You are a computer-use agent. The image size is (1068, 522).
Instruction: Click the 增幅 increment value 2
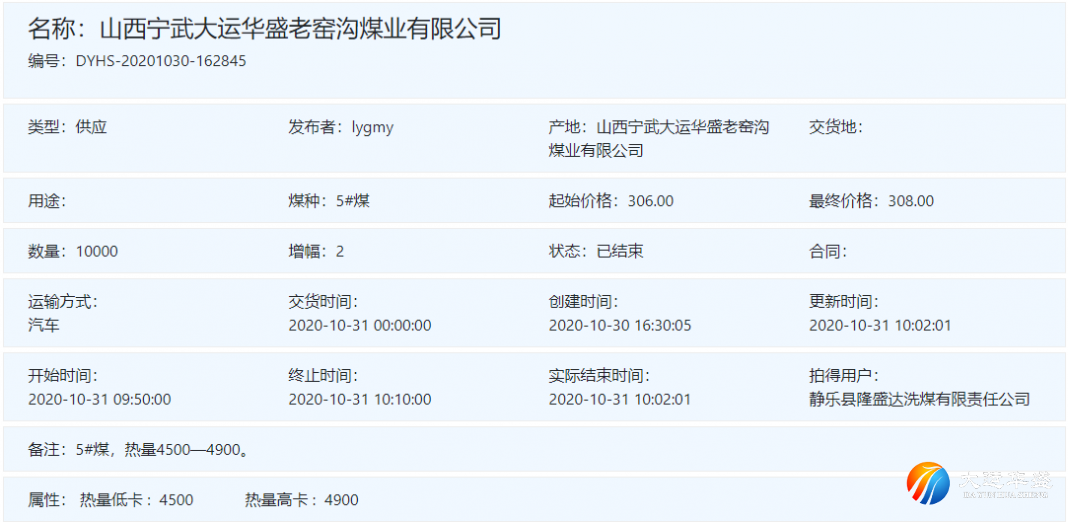click(339, 251)
